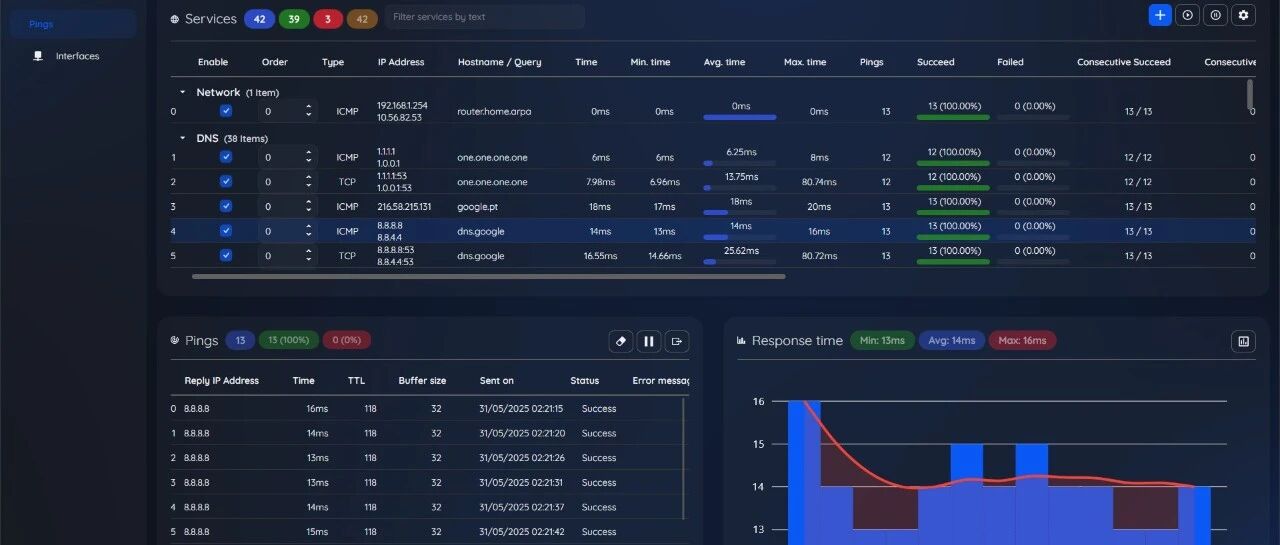Export the pings list with the export icon
Screen dimensions: 1280x545
(x=677, y=341)
